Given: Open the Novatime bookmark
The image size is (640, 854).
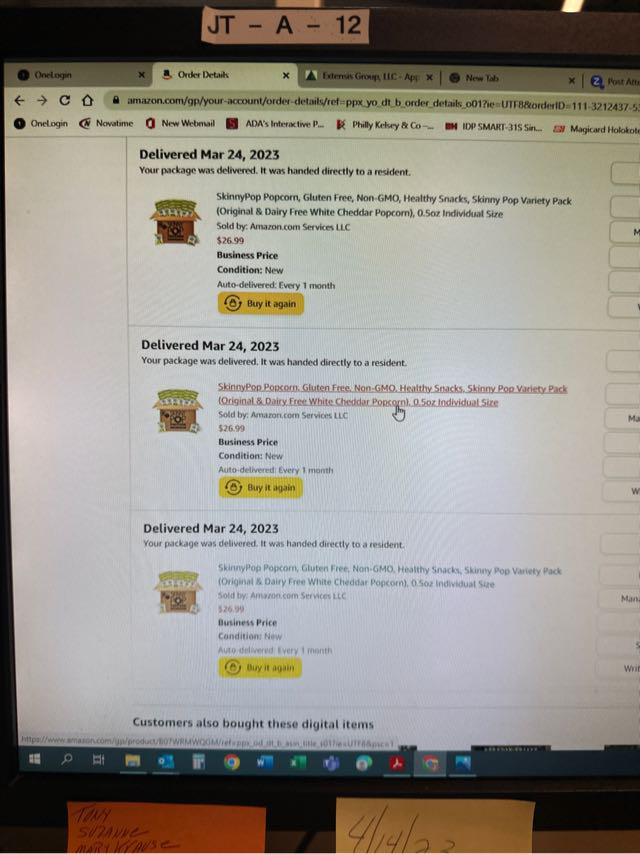Looking at the screenshot, I should coord(107,124).
